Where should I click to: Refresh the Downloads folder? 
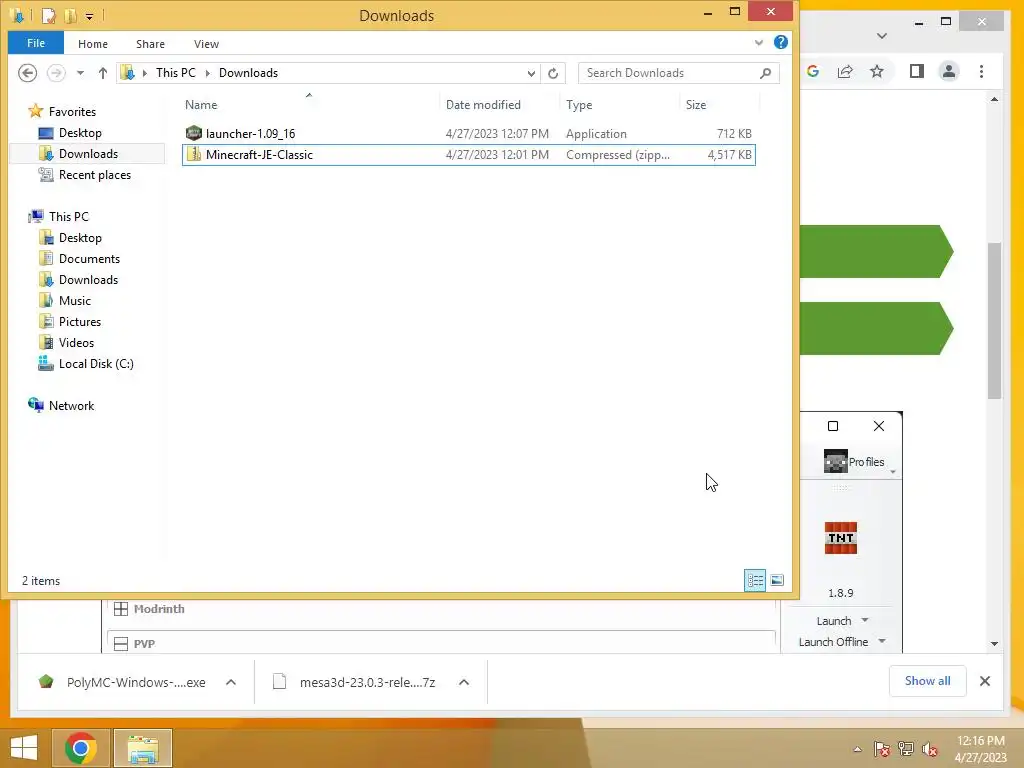point(553,73)
